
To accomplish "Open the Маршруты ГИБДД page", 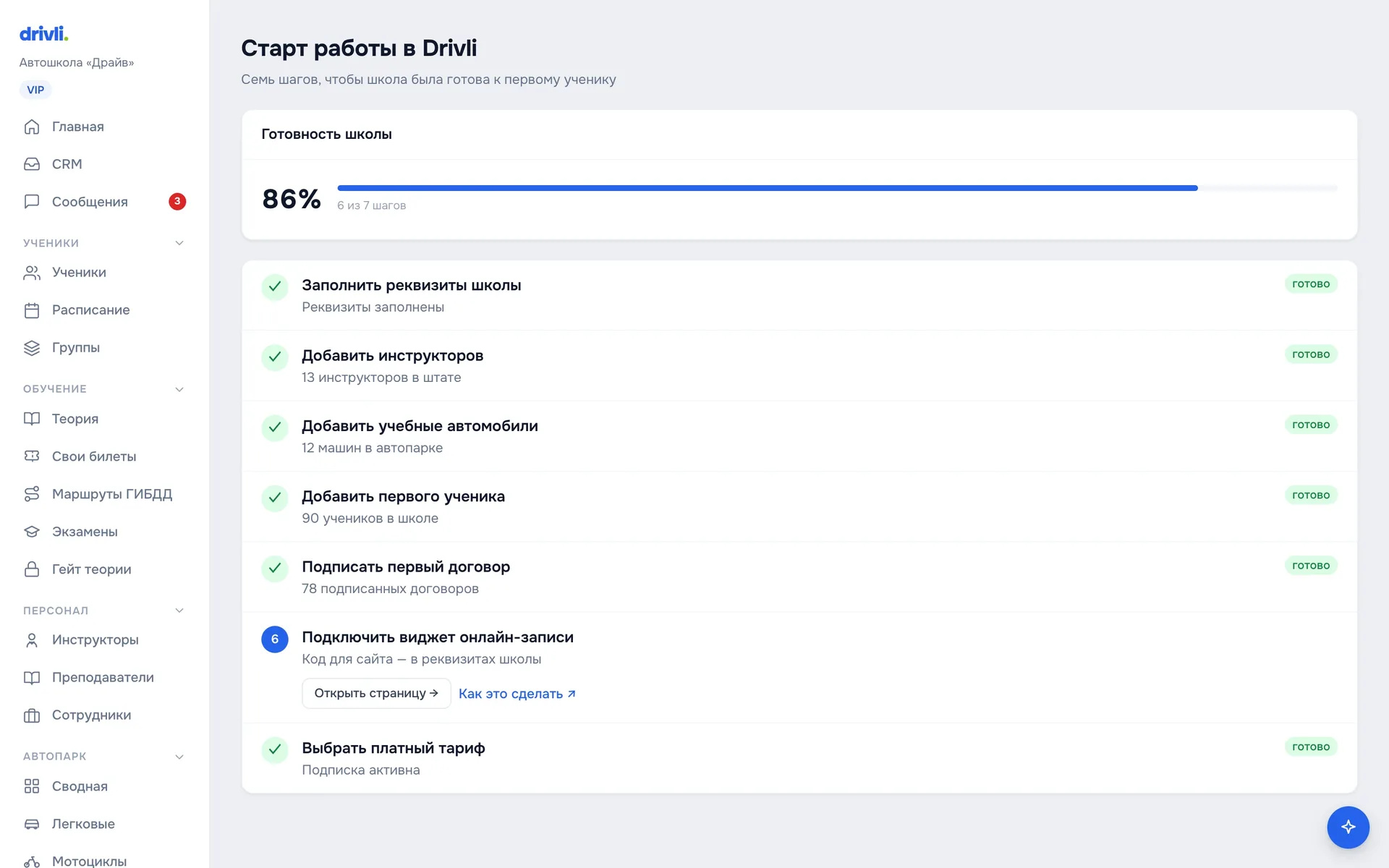I will coord(104,494).
